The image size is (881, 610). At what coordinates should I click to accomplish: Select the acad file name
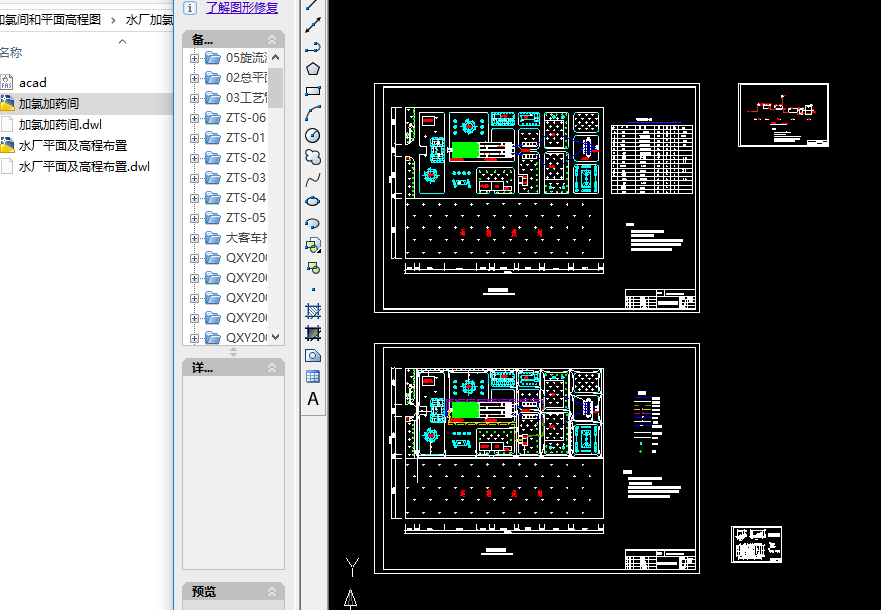coord(33,83)
